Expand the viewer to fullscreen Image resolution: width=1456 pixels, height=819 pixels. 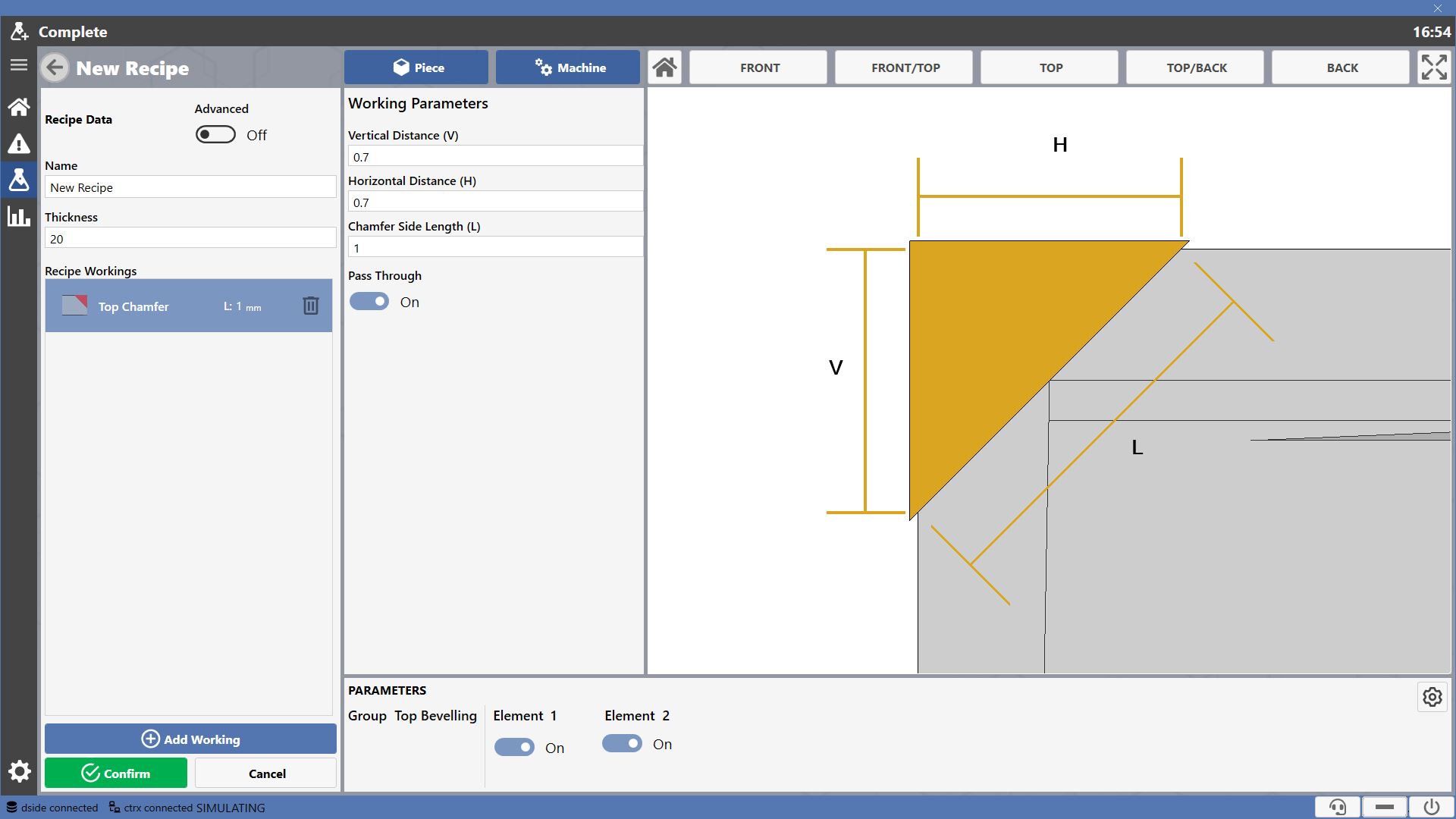pyautogui.click(x=1434, y=67)
